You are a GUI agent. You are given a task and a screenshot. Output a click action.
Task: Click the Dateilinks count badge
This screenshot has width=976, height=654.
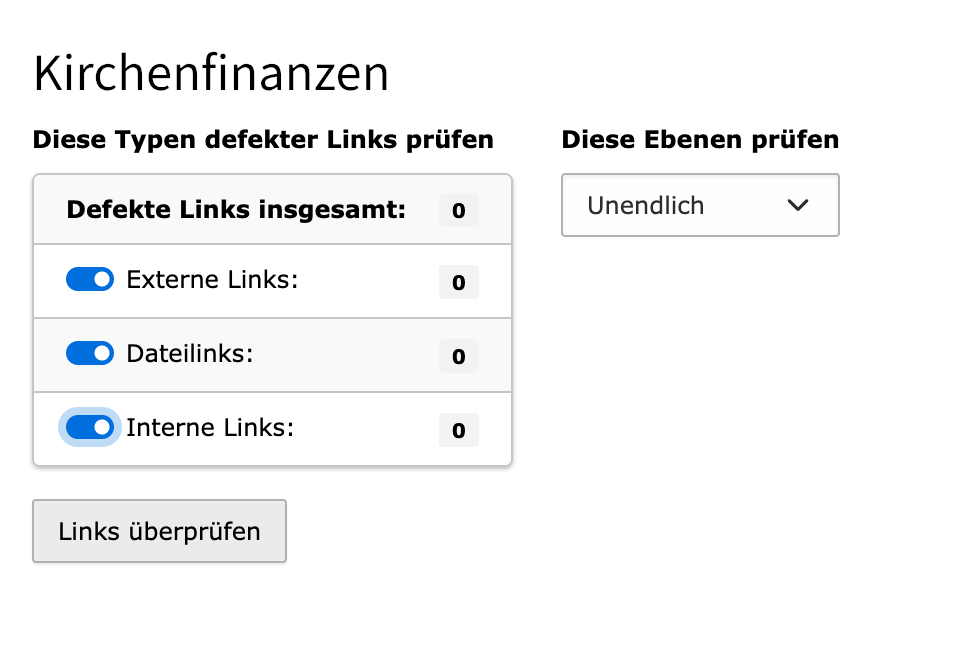coord(459,356)
